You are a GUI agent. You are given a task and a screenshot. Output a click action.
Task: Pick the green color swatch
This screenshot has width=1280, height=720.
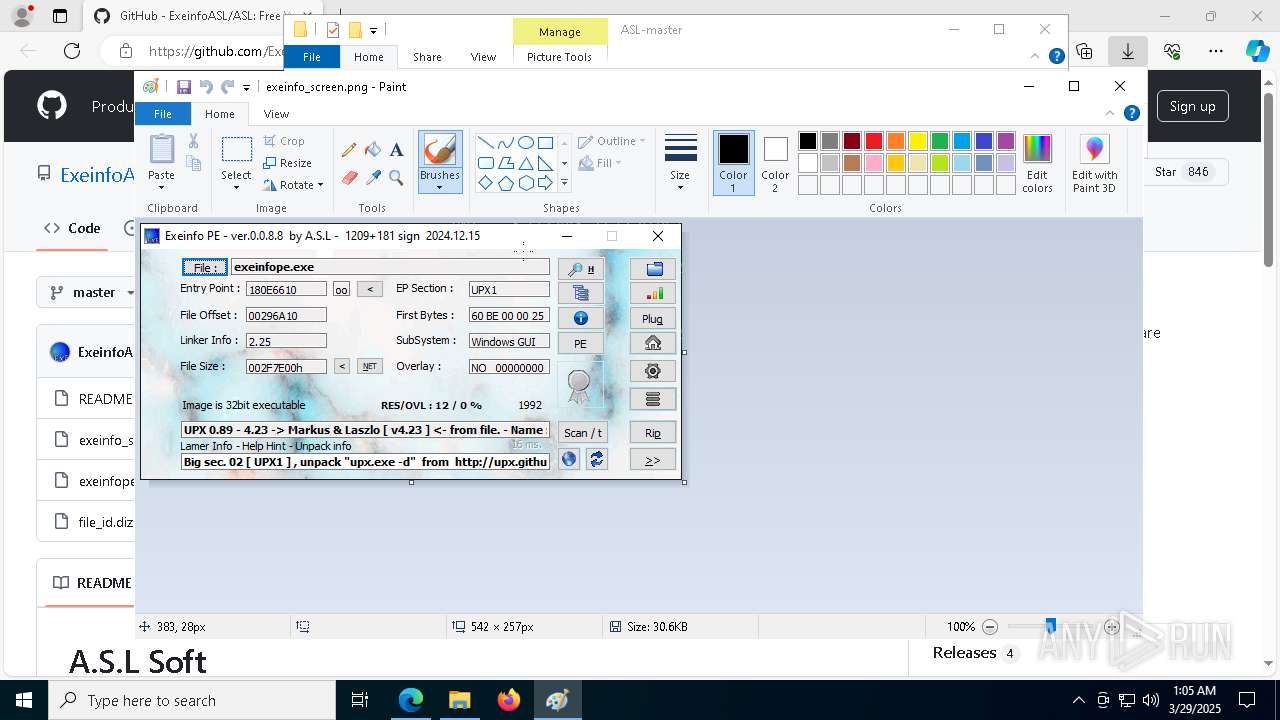point(940,141)
